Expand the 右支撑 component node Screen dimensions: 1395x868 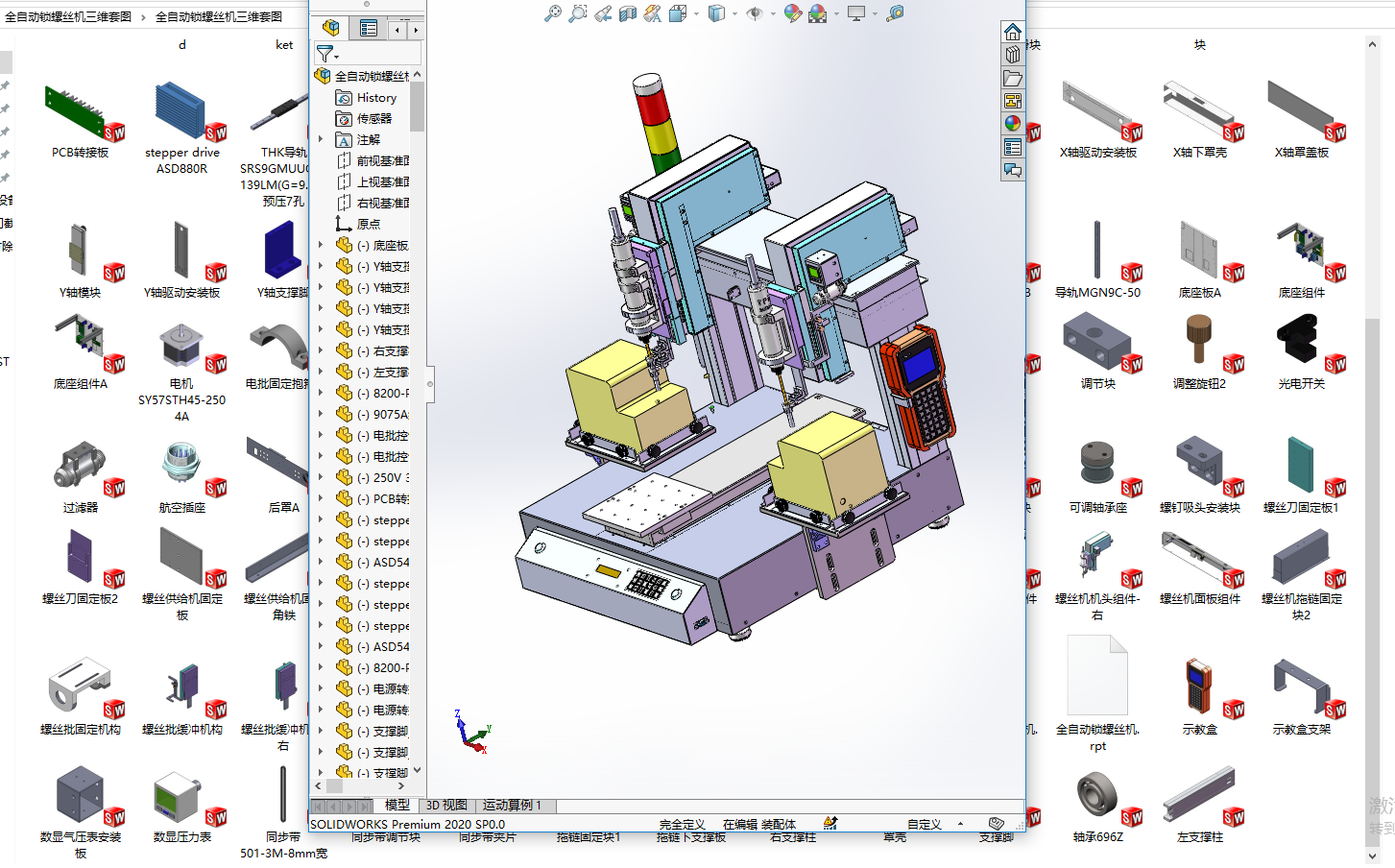(321, 350)
